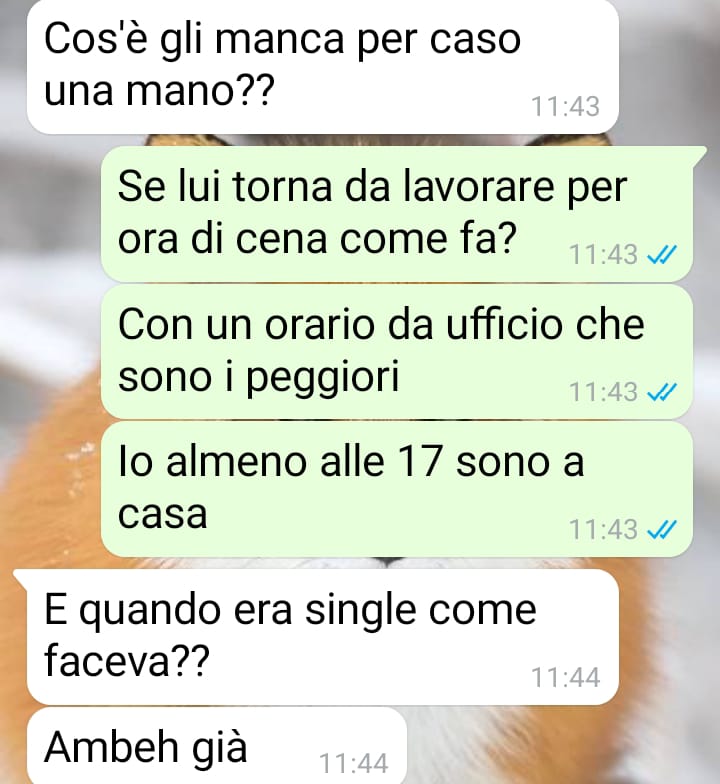720x784 pixels.
Task: Tap the double check marks on 'come fa?' message
Action: (x=662, y=254)
